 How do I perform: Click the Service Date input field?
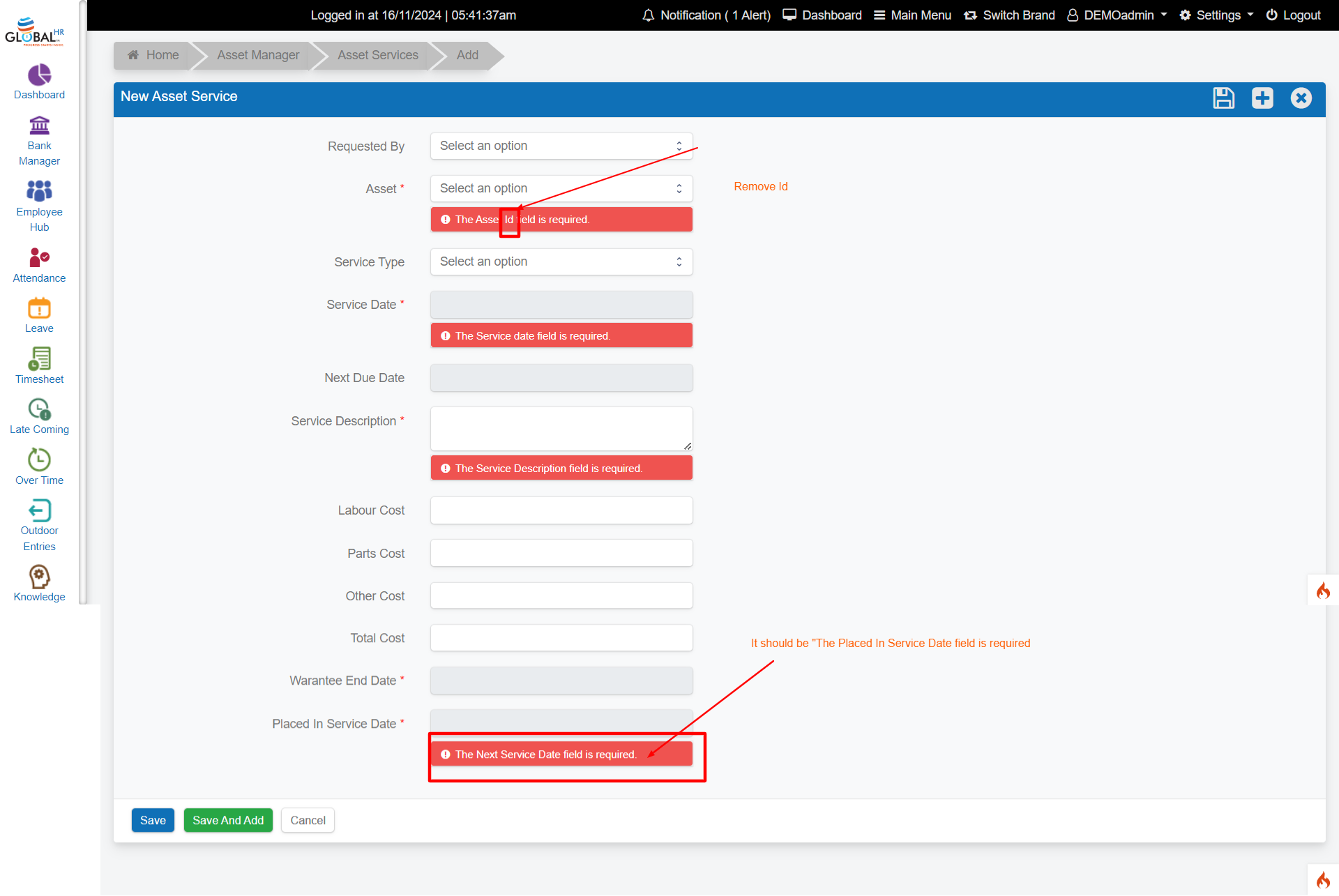(x=561, y=305)
